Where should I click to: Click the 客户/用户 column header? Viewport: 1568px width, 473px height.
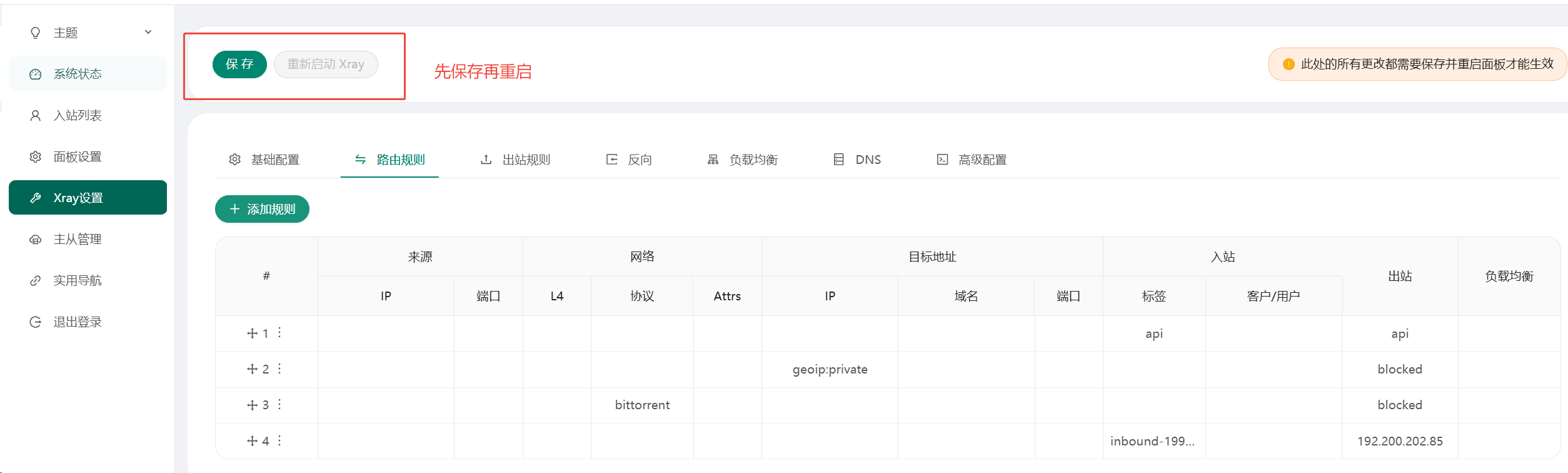(1274, 296)
